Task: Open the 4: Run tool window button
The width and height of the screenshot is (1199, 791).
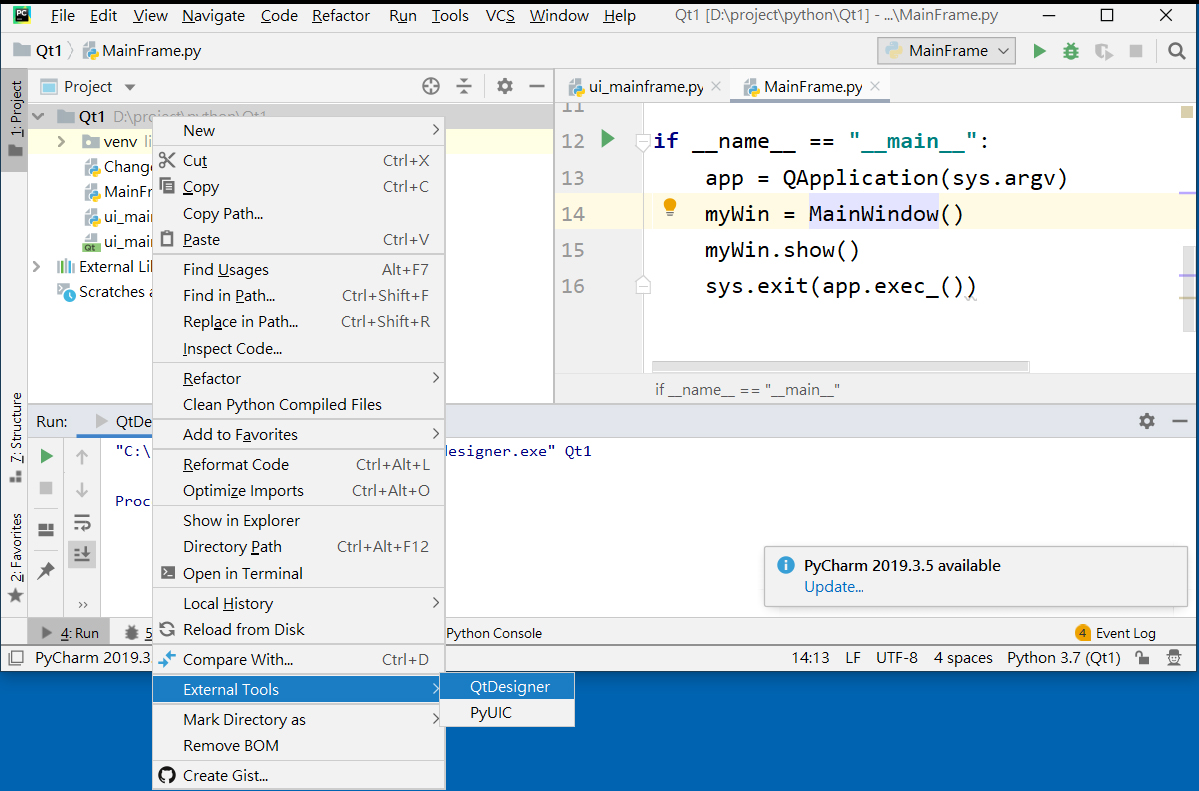Action: (x=70, y=633)
